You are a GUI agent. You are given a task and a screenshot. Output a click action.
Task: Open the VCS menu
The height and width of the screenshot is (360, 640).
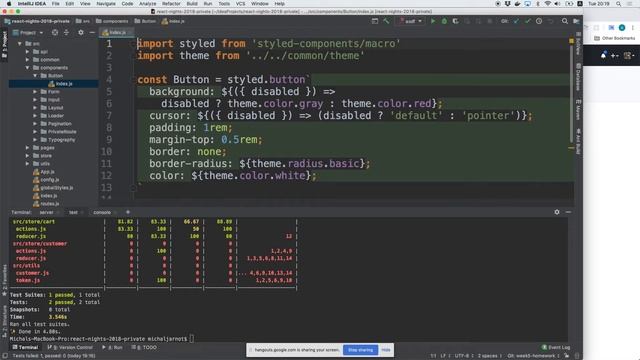pos(240,4)
